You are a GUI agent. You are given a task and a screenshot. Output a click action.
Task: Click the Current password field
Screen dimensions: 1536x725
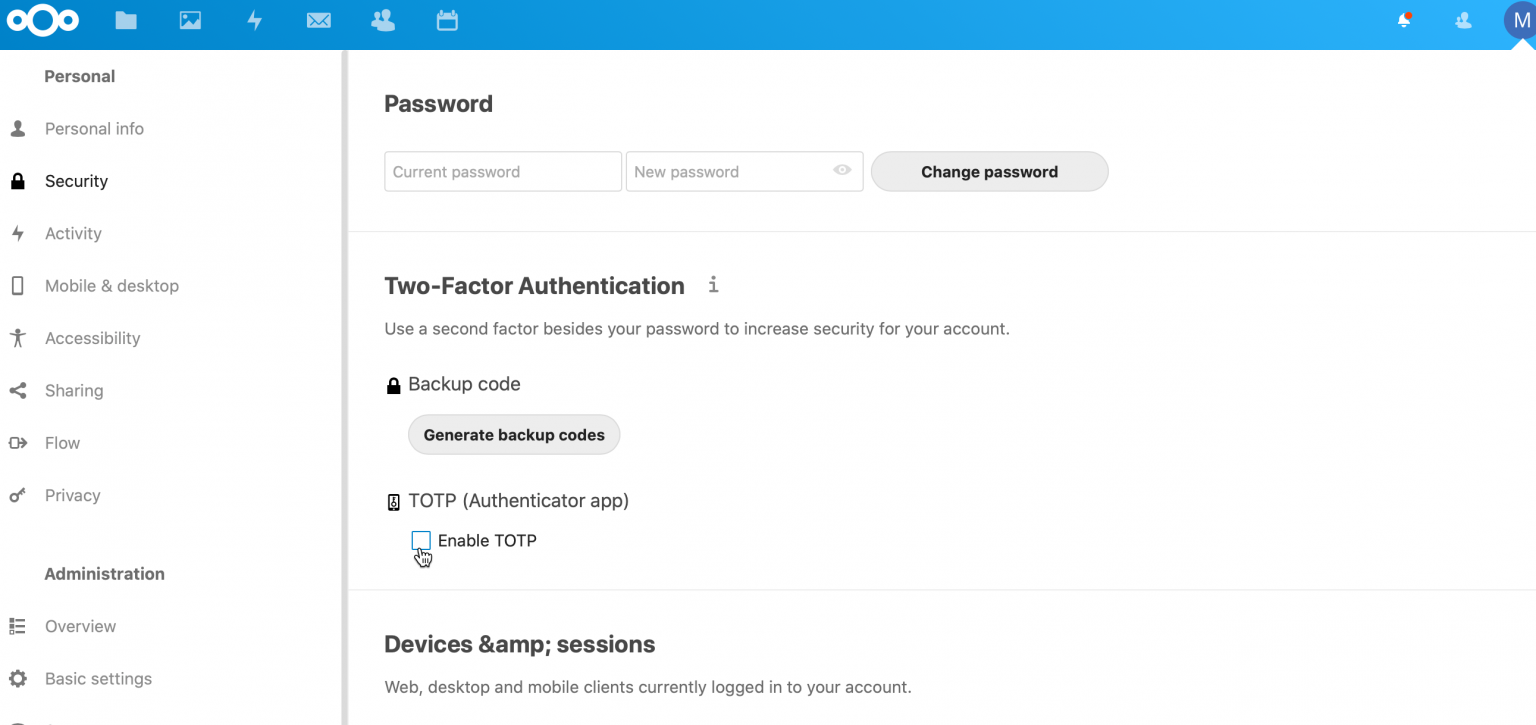502,171
